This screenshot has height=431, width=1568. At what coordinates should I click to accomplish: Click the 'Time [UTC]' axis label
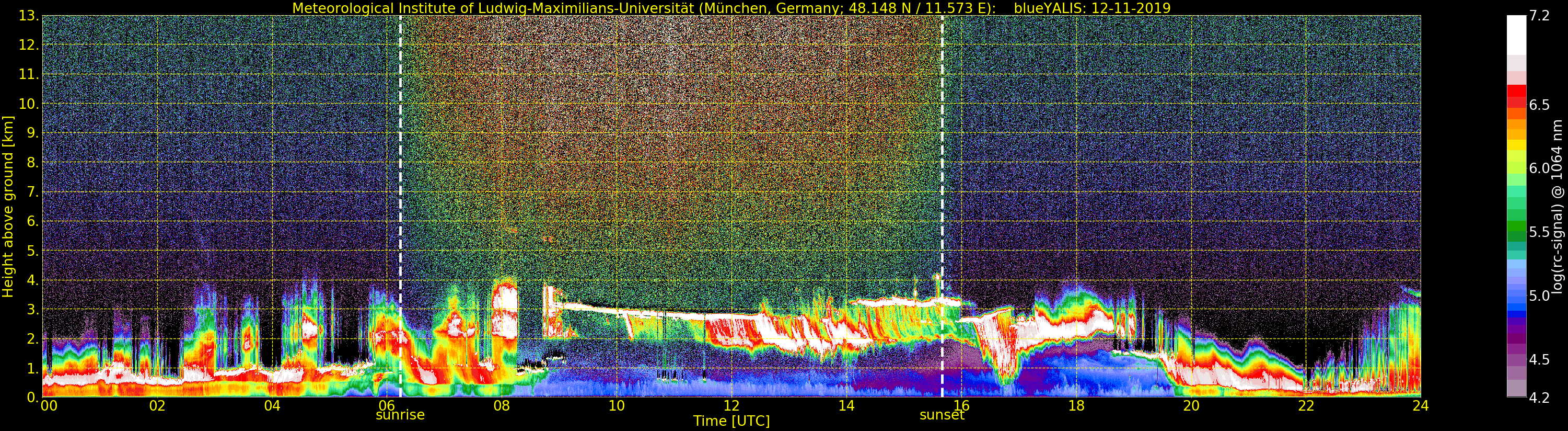coord(731,421)
